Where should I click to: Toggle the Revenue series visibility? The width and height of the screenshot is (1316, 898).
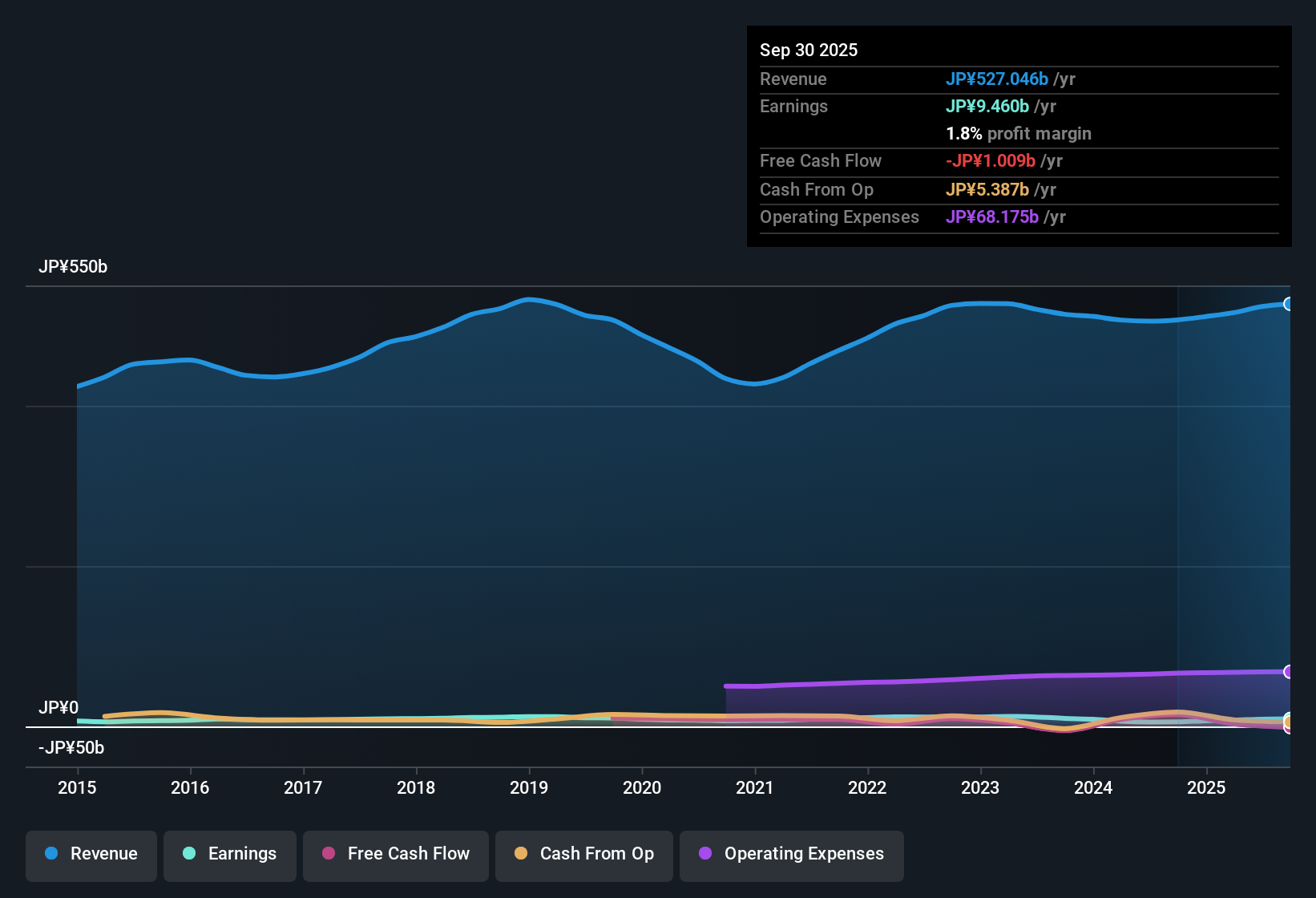91,854
